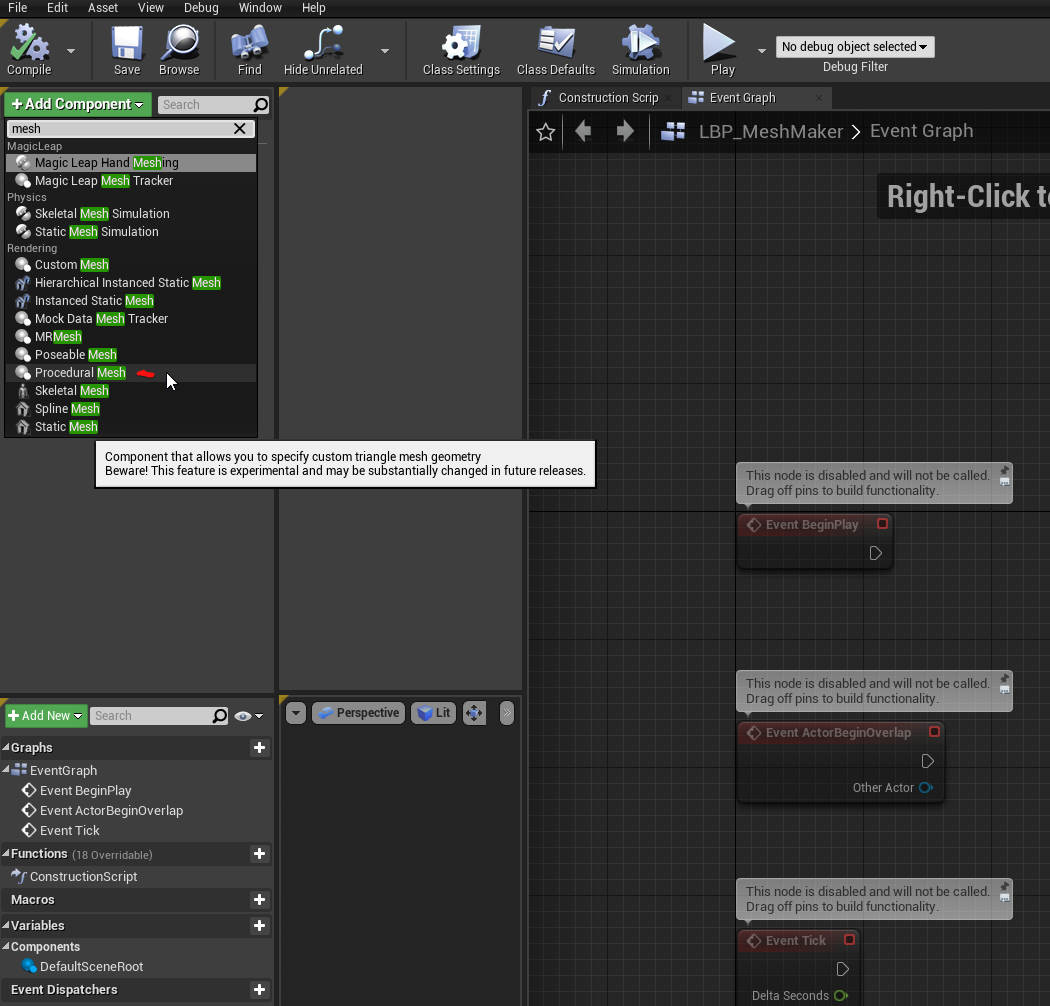The height and width of the screenshot is (1006, 1050).
Task: Click the bookmark star in the Event Graph
Action: click(x=545, y=131)
